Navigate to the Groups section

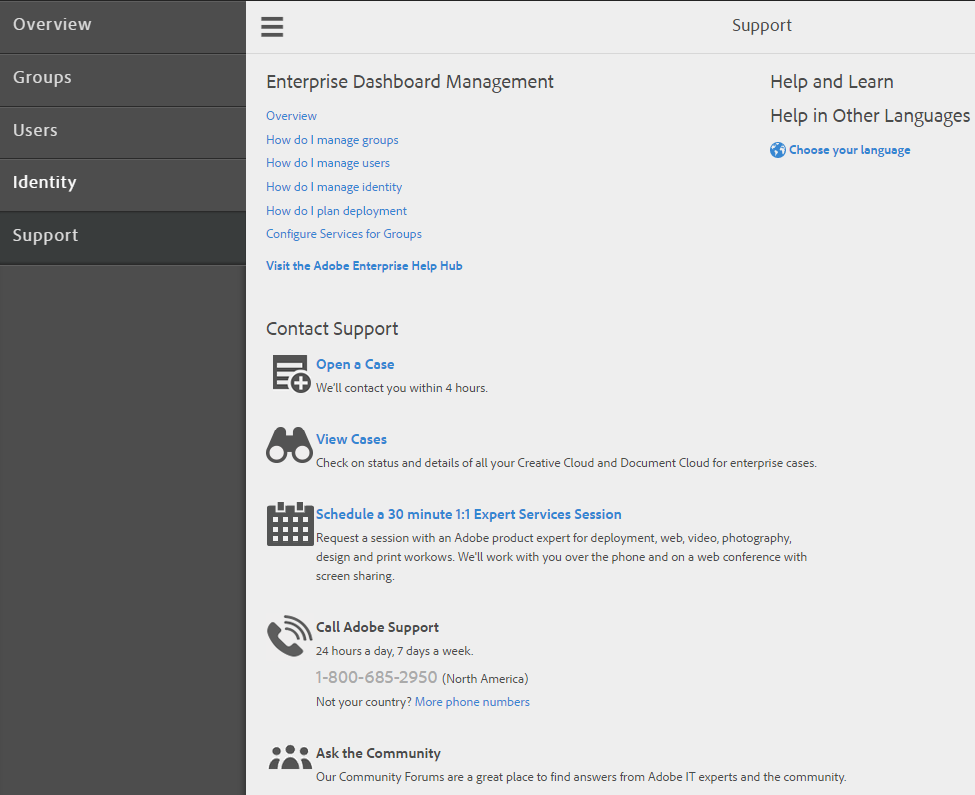(x=42, y=77)
